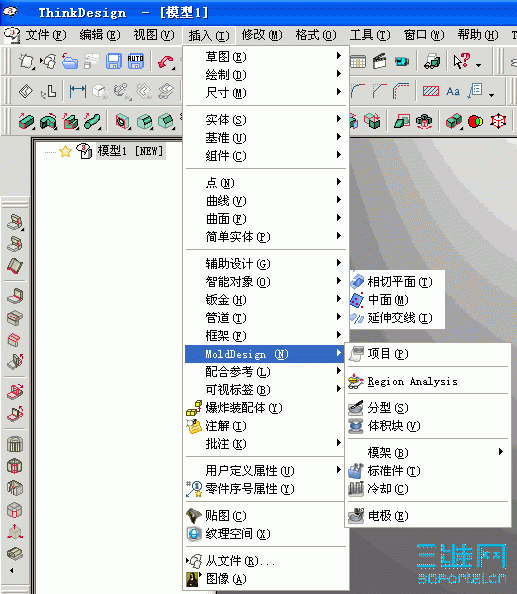
Task: Open the help pointer dropdown arrow
Action: tap(479, 65)
